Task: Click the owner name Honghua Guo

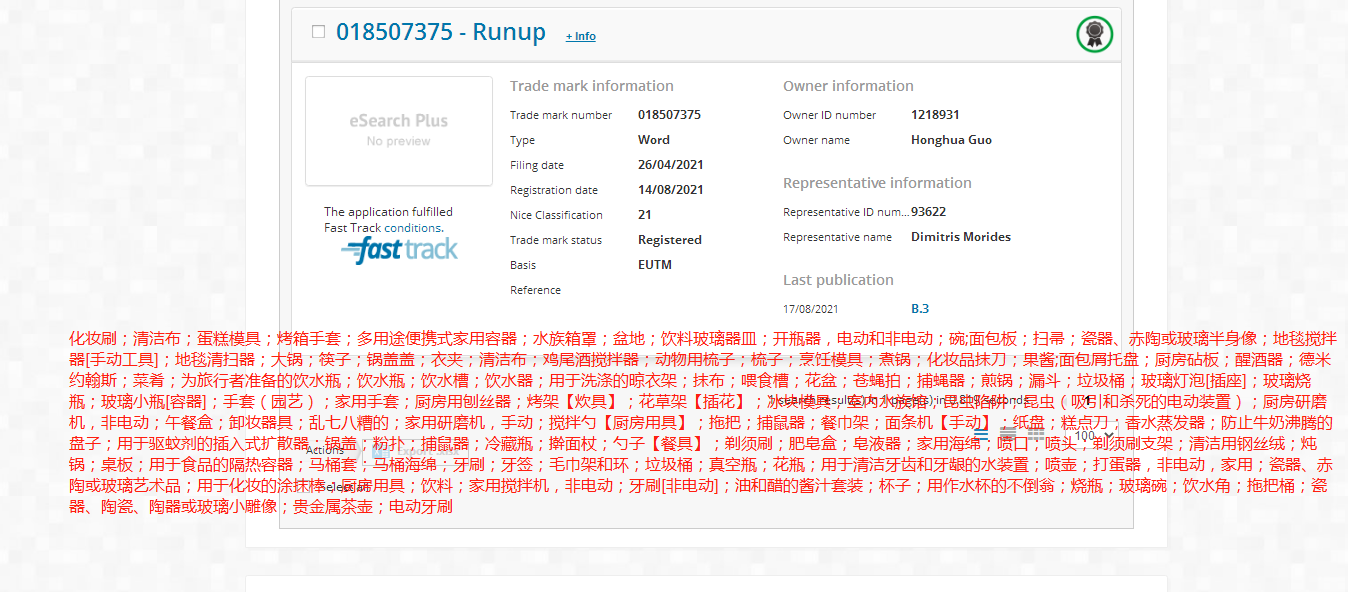Action: [951, 140]
